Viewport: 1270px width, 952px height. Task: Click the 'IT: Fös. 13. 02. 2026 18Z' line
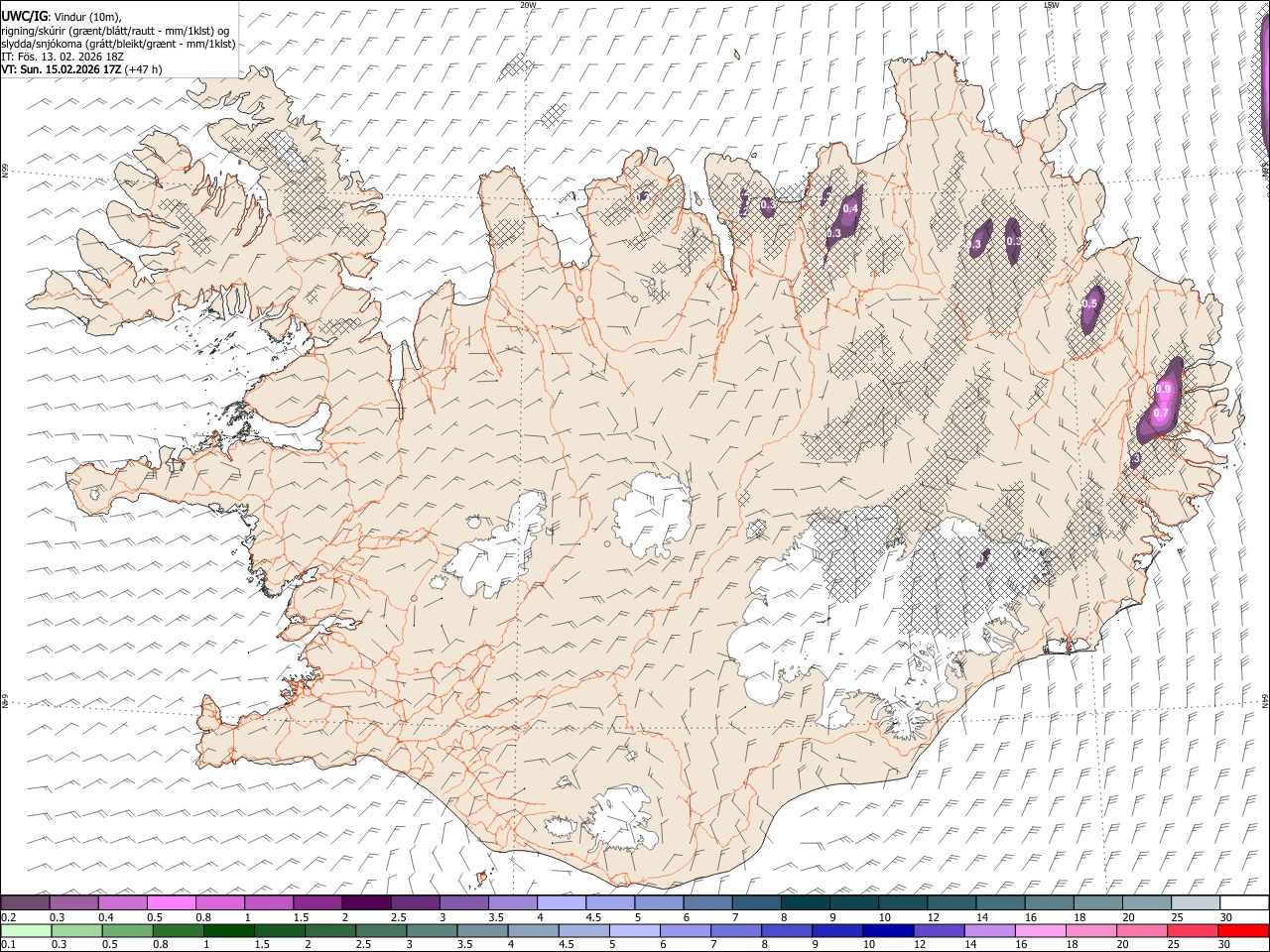(x=63, y=57)
